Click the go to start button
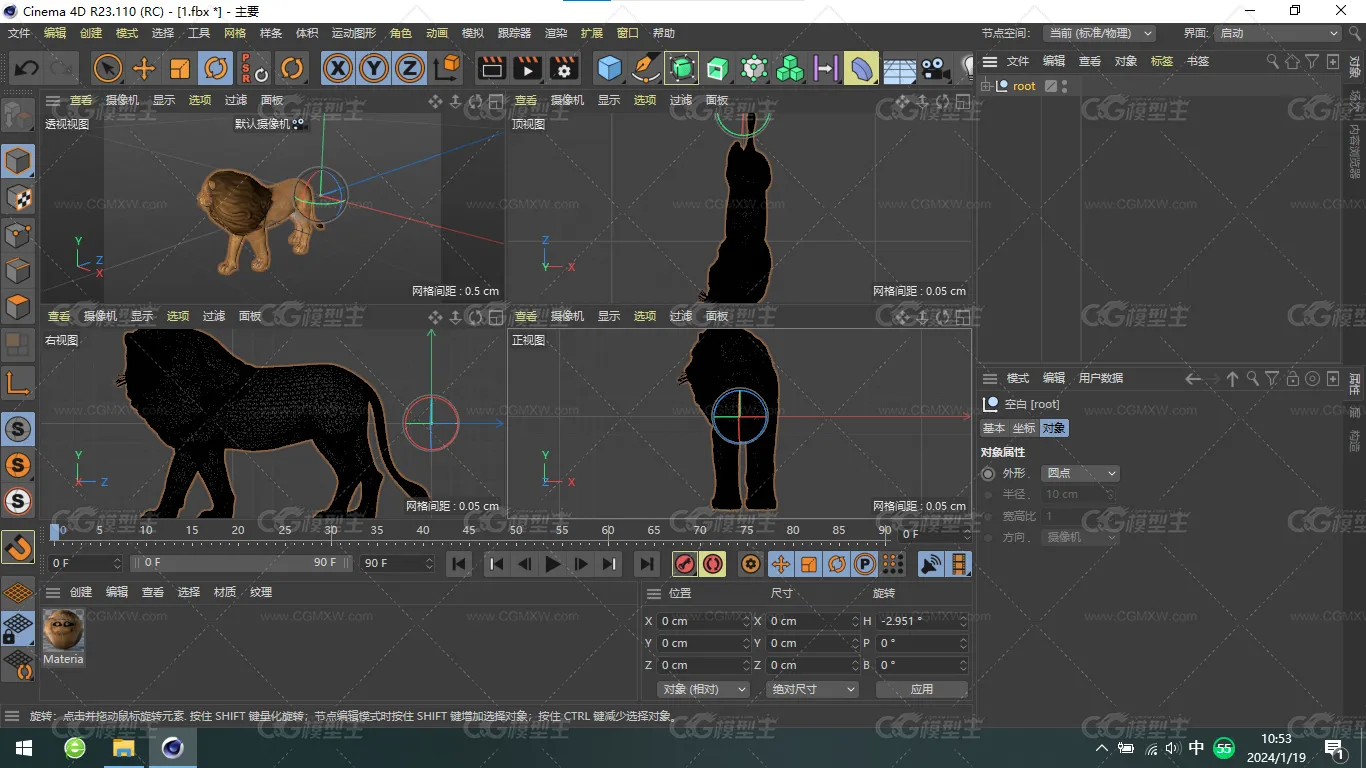1366x768 pixels. pyautogui.click(x=459, y=564)
